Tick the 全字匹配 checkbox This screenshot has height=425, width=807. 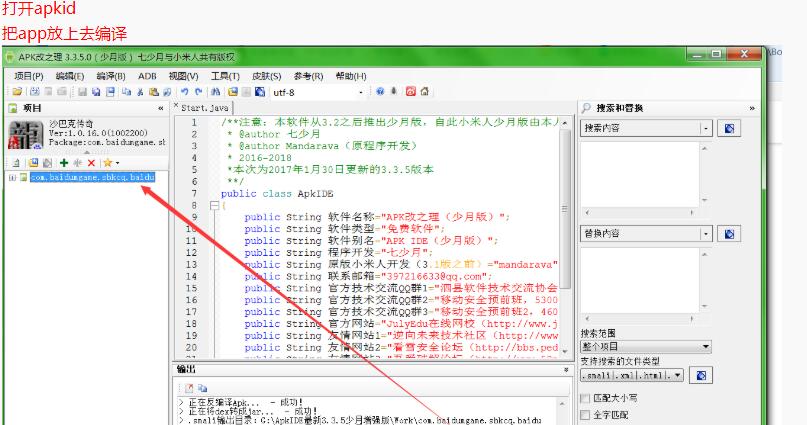tap(586, 415)
